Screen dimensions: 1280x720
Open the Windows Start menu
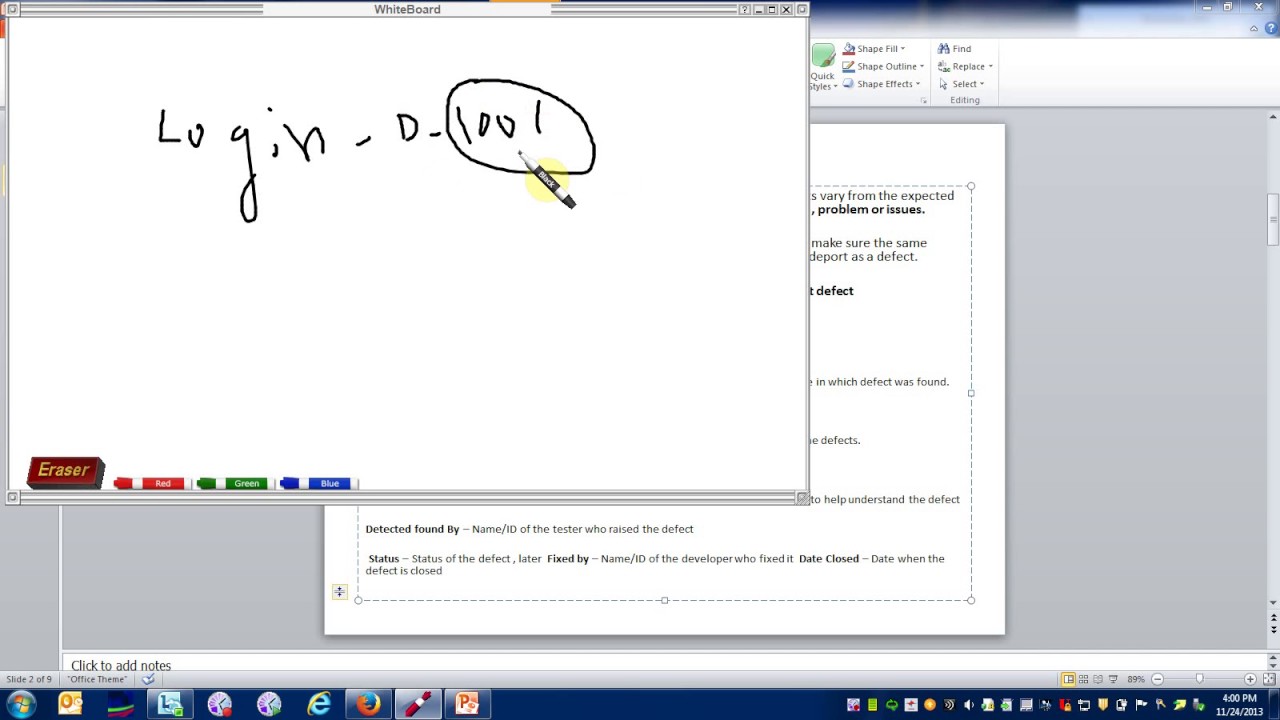(21, 705)
